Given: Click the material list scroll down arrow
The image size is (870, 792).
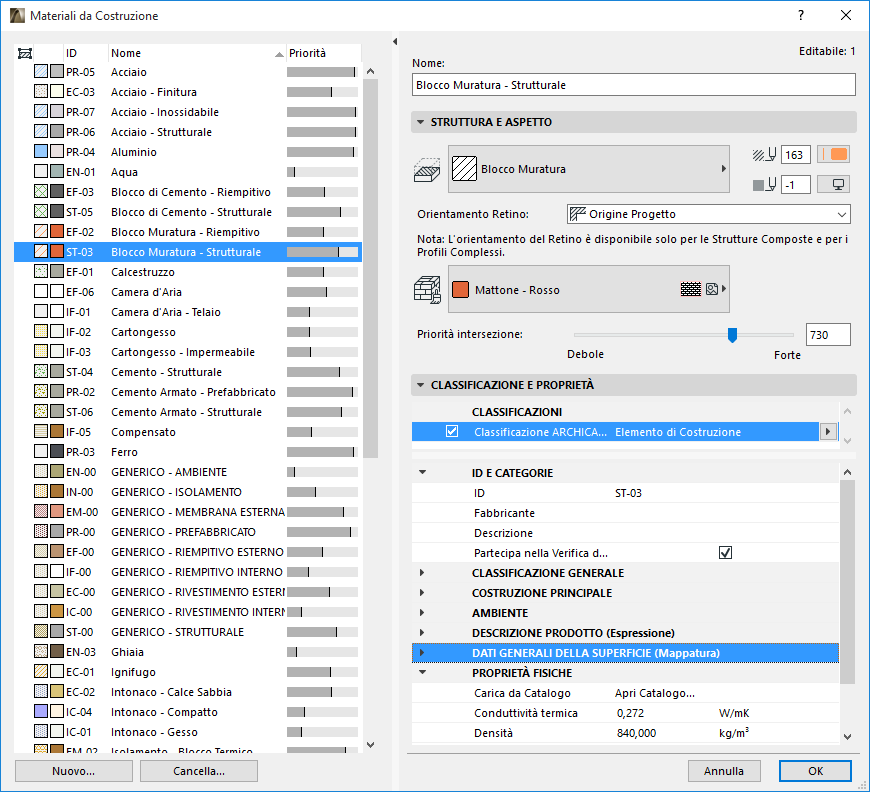Looking at the screenshot, I should pos(371,744).
